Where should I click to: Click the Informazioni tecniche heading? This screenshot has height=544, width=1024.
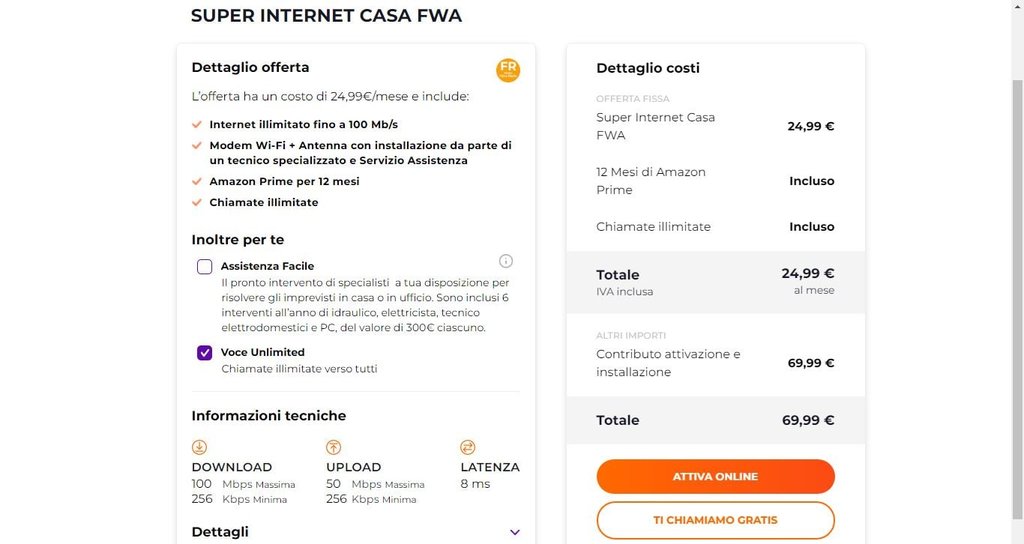[269, 416]
